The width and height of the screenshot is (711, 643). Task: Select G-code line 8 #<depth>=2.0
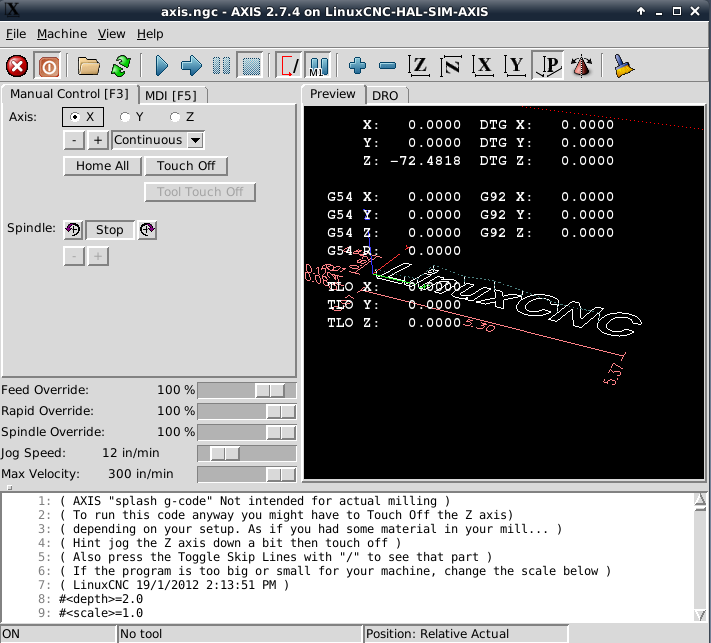pyautogui.click(x=101, y=599)
